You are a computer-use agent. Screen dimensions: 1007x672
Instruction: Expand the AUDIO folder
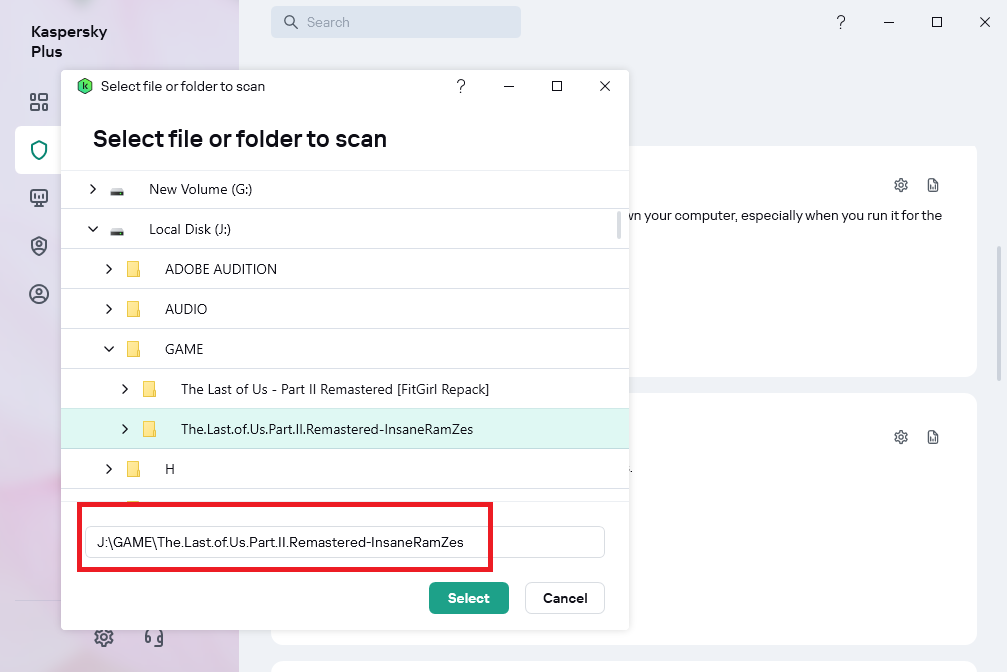109,309
